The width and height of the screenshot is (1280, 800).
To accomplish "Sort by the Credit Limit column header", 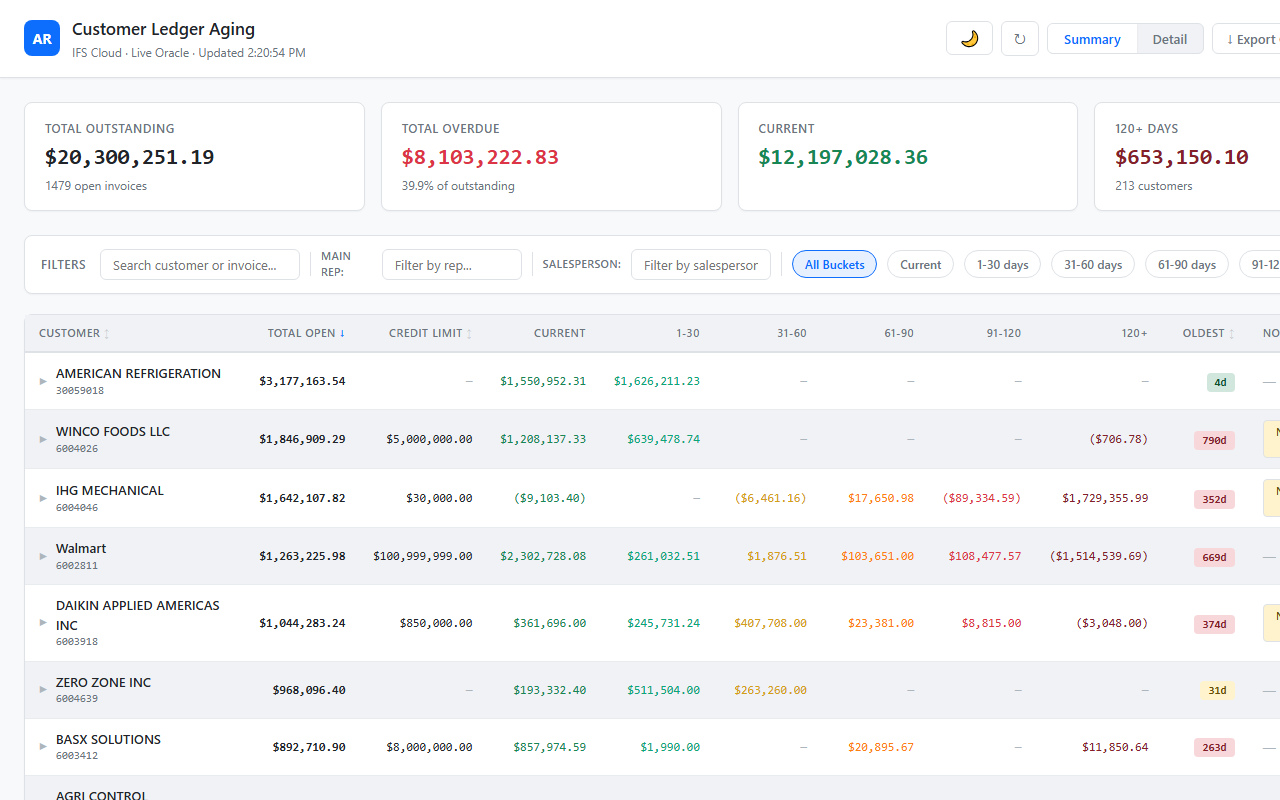I will (x=431, y=333).
